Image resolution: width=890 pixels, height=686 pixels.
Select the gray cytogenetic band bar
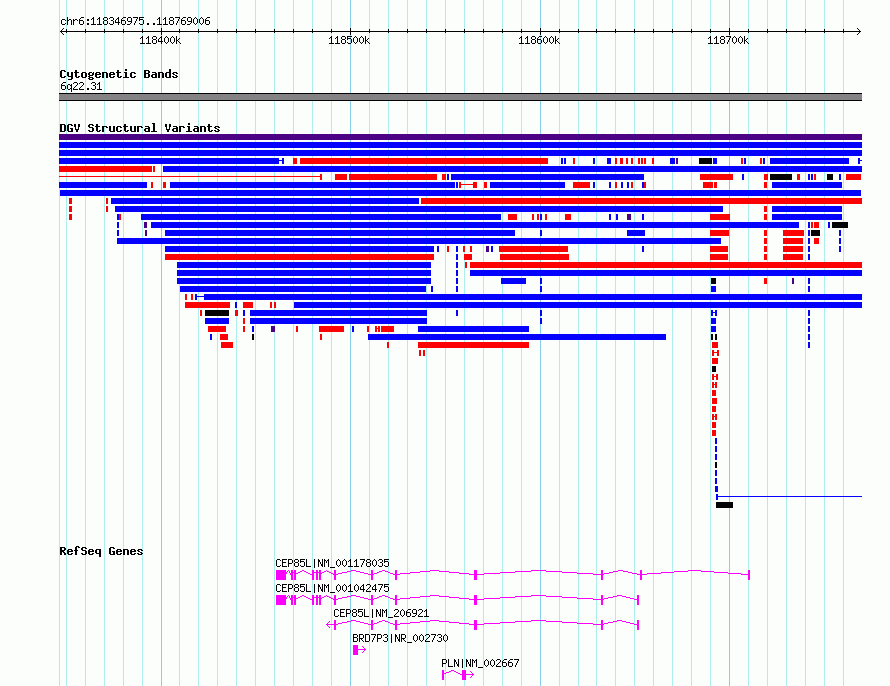[460, 97]
